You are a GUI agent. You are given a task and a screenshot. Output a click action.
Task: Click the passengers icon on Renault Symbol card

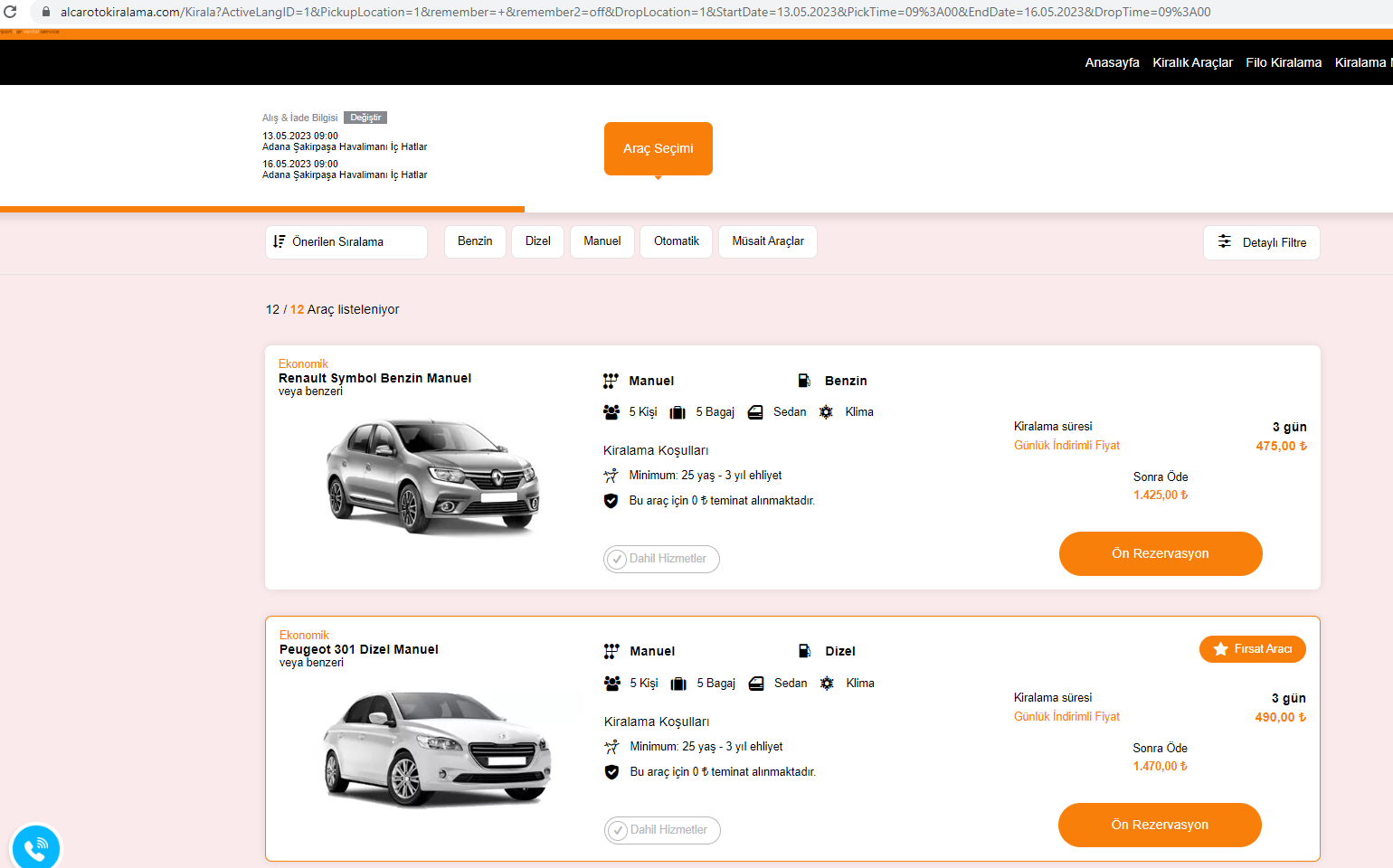tap(611, 412)
